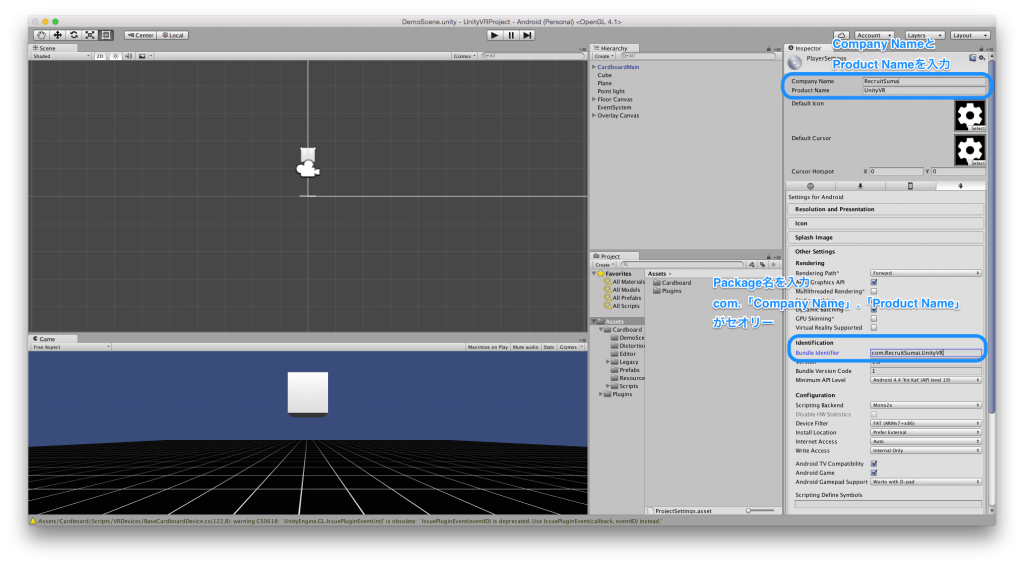Screen dimensions: 1024x566
Task: Open the Scripting Backend dropdown
Action: point(925,405)
